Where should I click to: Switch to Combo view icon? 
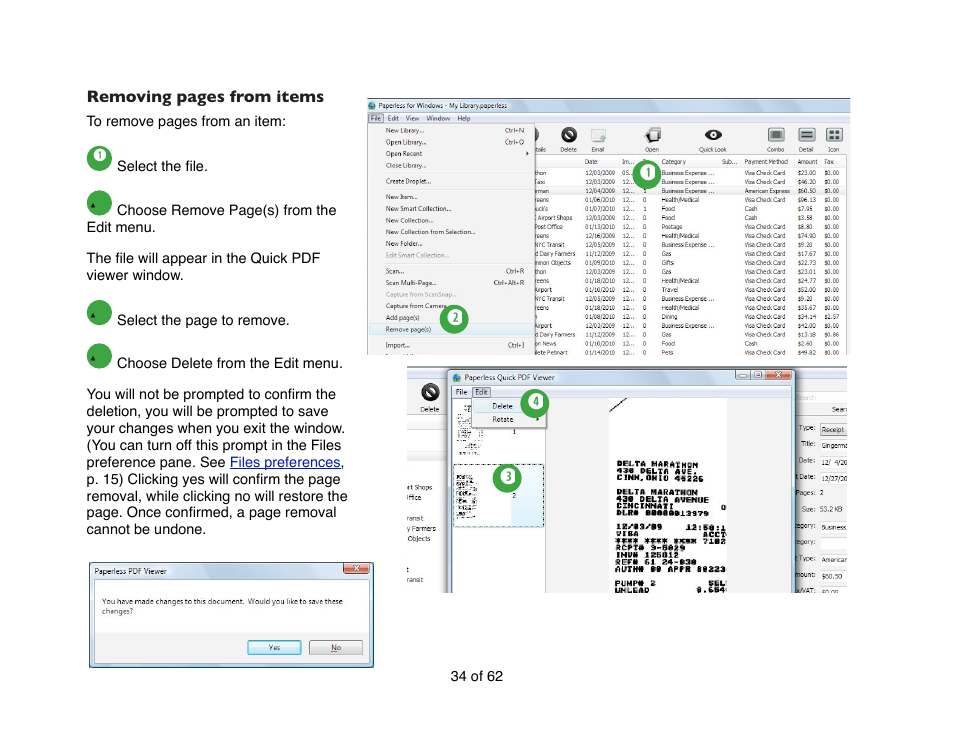(776, 135)
